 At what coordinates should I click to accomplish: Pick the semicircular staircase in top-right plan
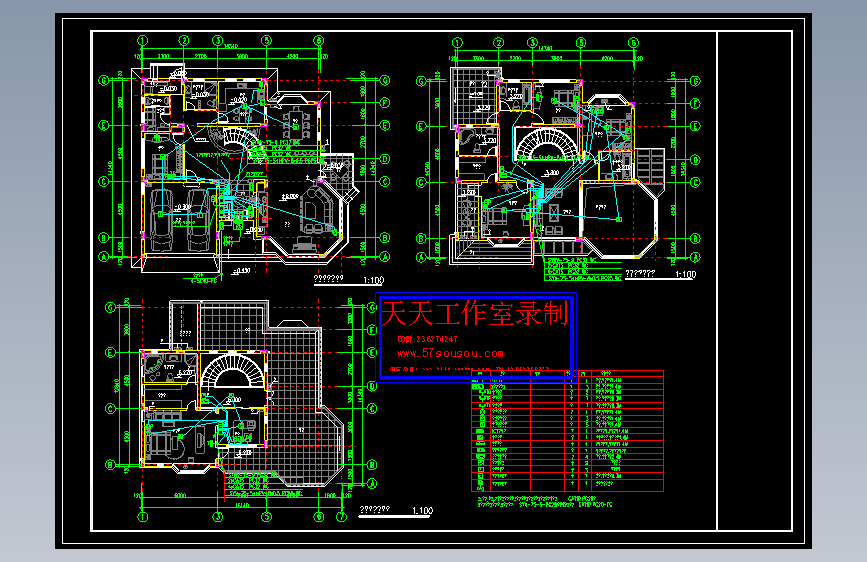tap(547, 144)
